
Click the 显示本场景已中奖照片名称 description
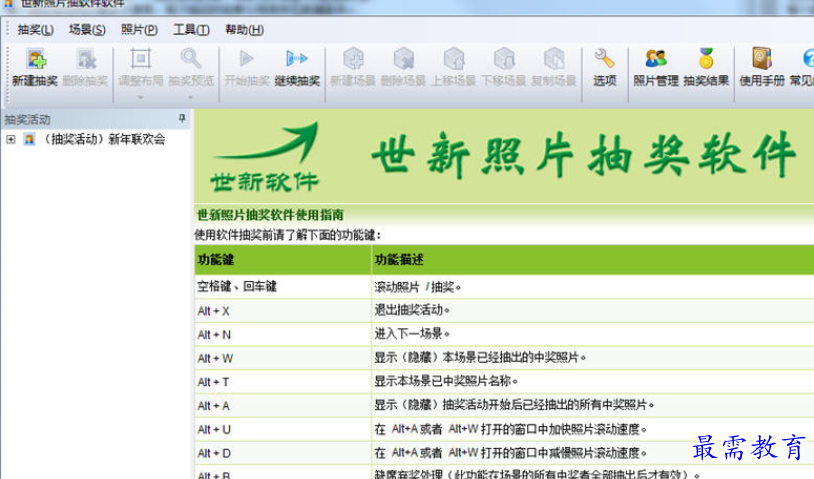click(x=446, y=381)
